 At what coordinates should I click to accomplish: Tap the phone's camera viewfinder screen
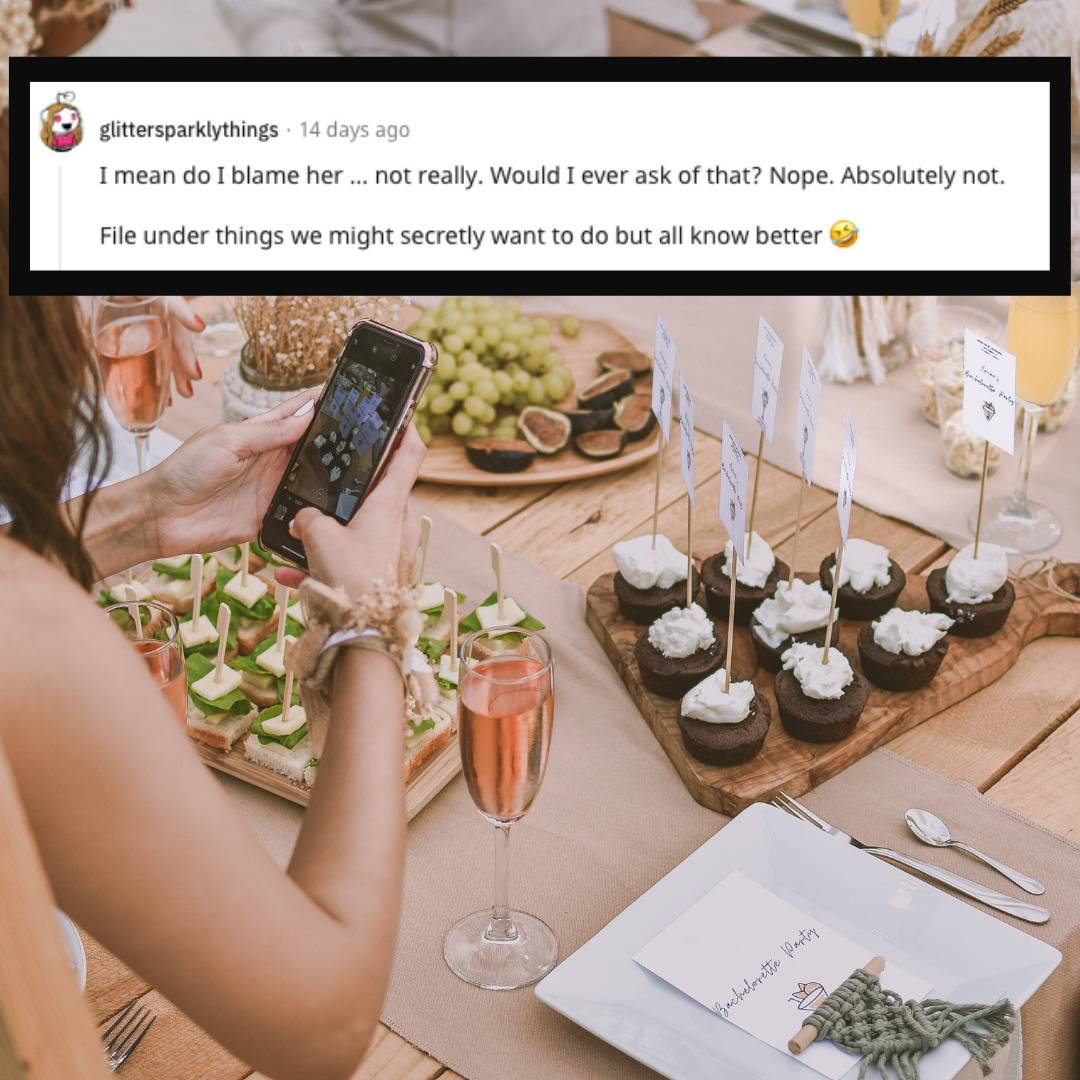click(351, 430)
